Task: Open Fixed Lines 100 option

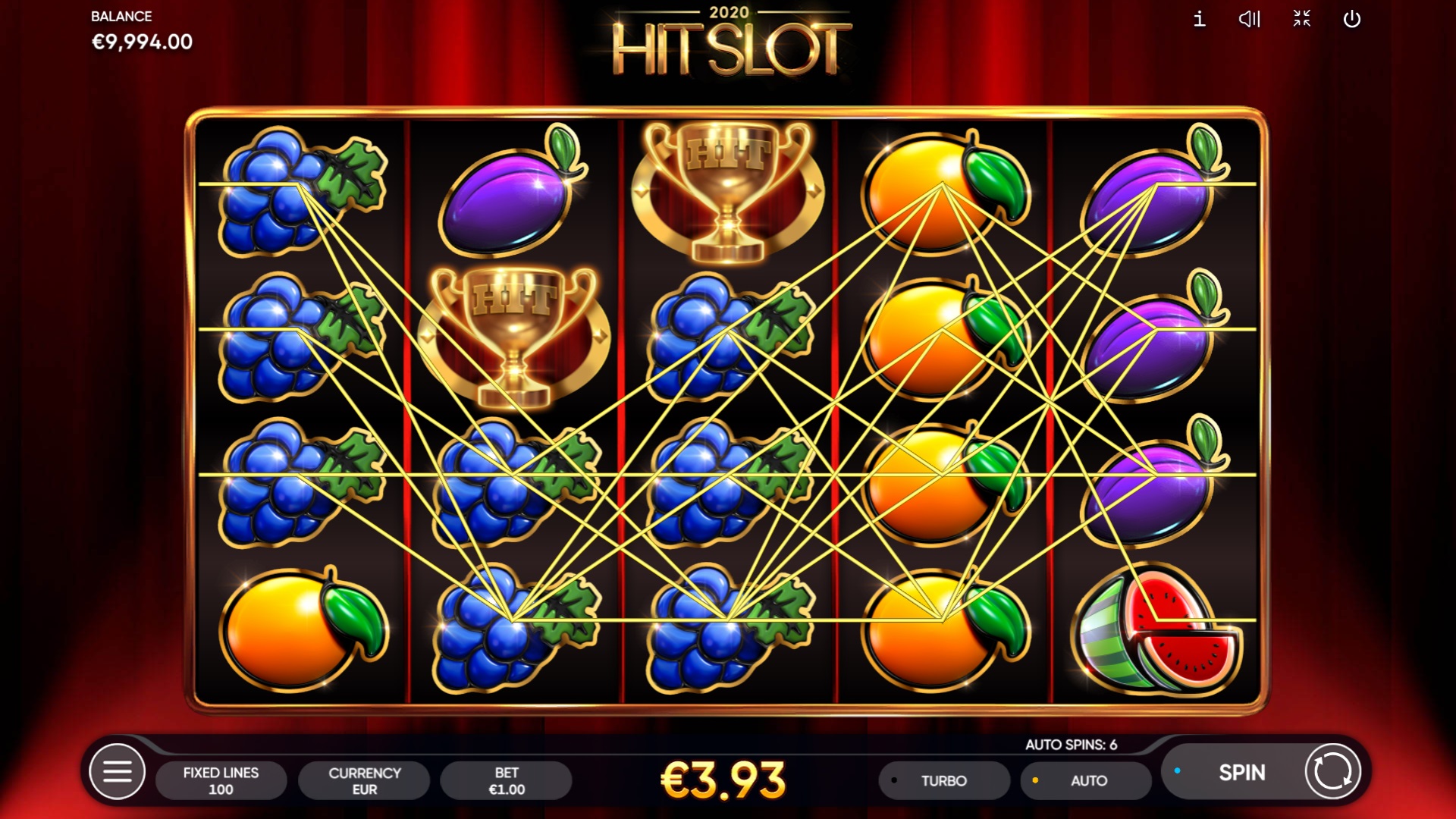Action: coord(221,780)
